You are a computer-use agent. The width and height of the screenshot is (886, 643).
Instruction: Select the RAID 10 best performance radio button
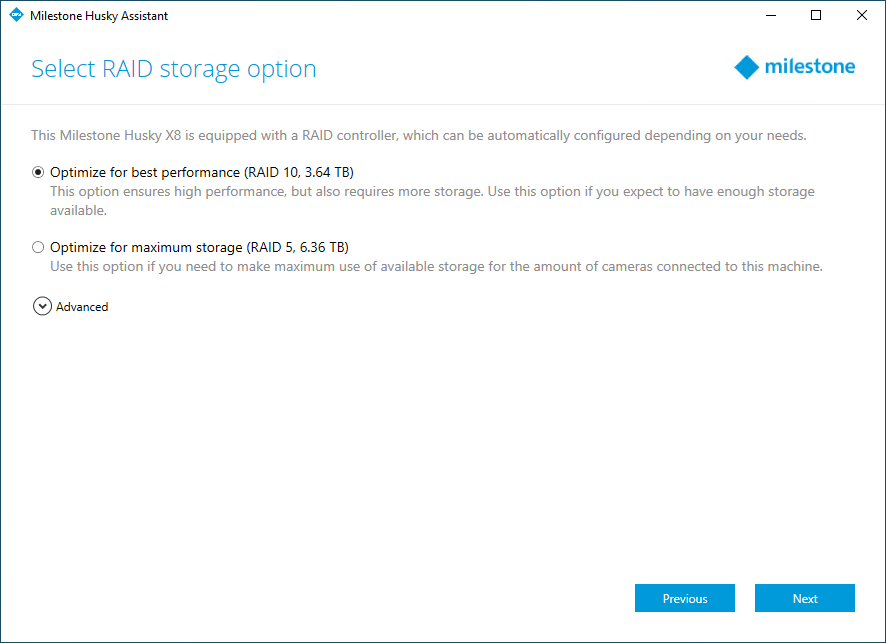(x=38, y=172)
